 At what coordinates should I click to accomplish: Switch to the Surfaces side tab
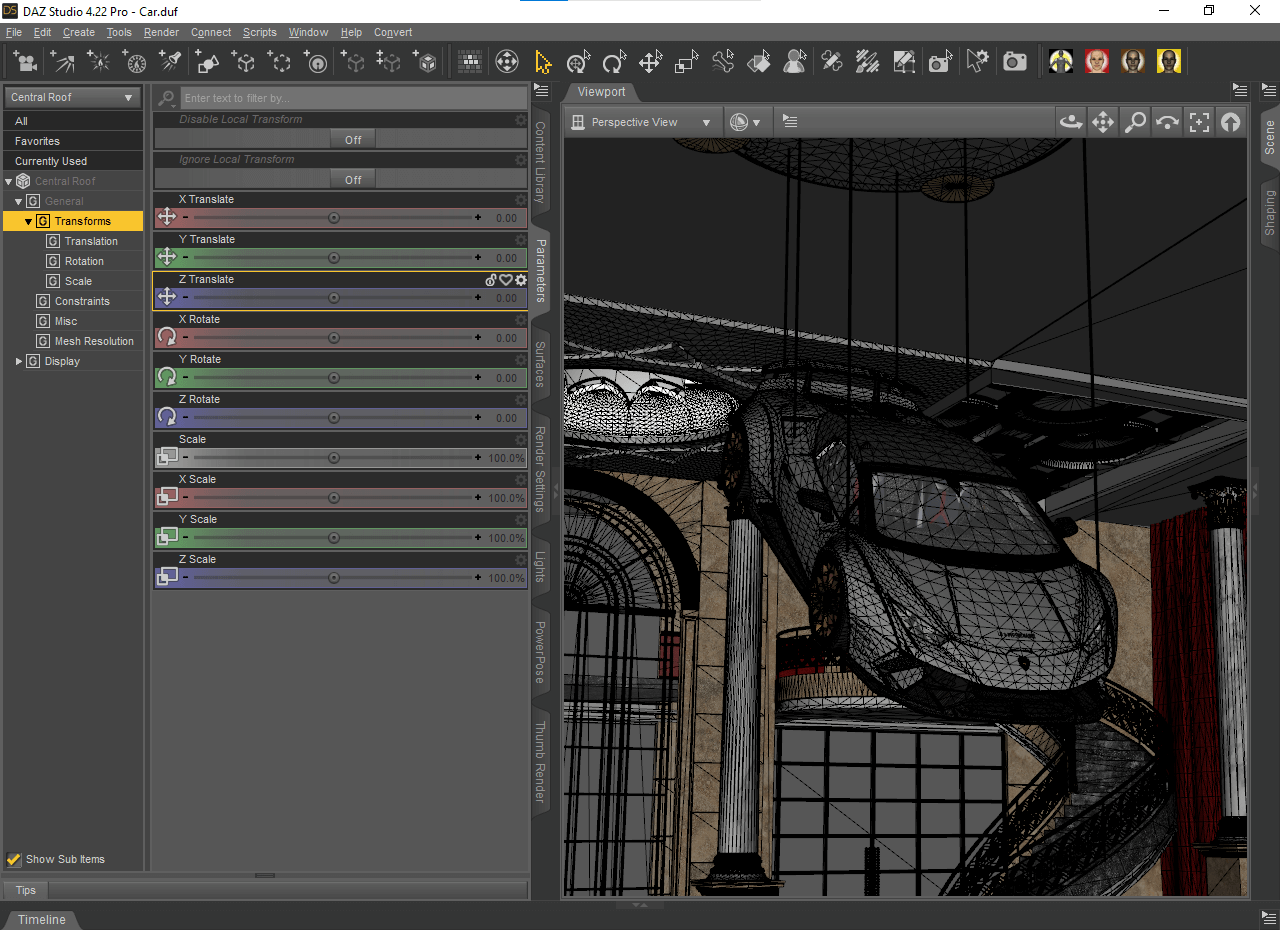click(540, 364)
